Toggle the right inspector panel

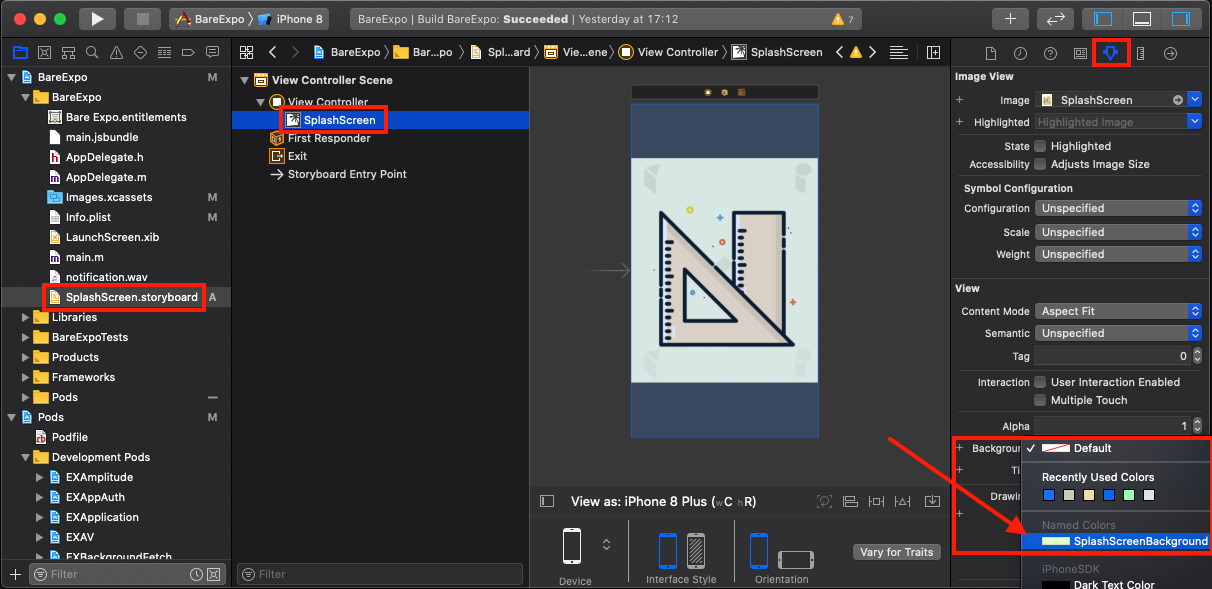coord(1179,19)
